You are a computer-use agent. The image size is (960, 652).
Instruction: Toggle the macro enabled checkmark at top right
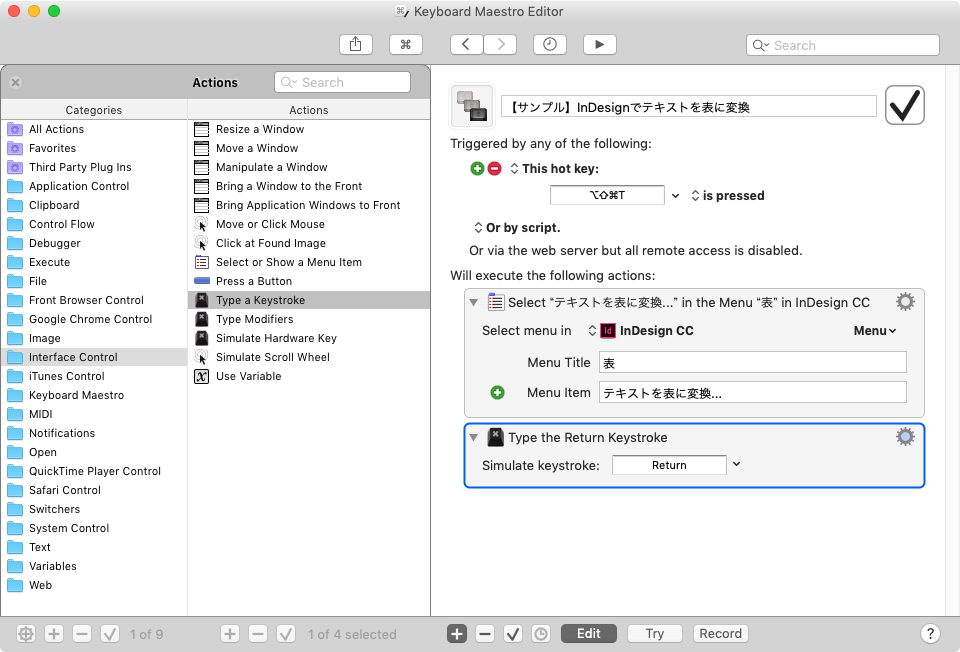pyautogui.click(x=904, y=104)
